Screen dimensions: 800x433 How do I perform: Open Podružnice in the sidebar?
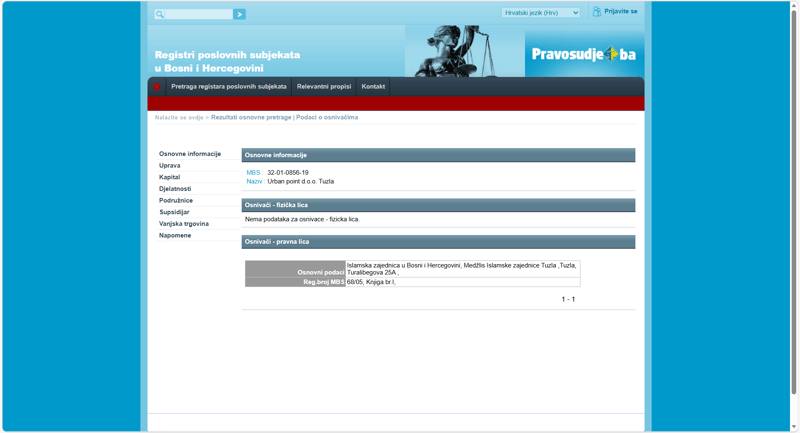[176, 200]
